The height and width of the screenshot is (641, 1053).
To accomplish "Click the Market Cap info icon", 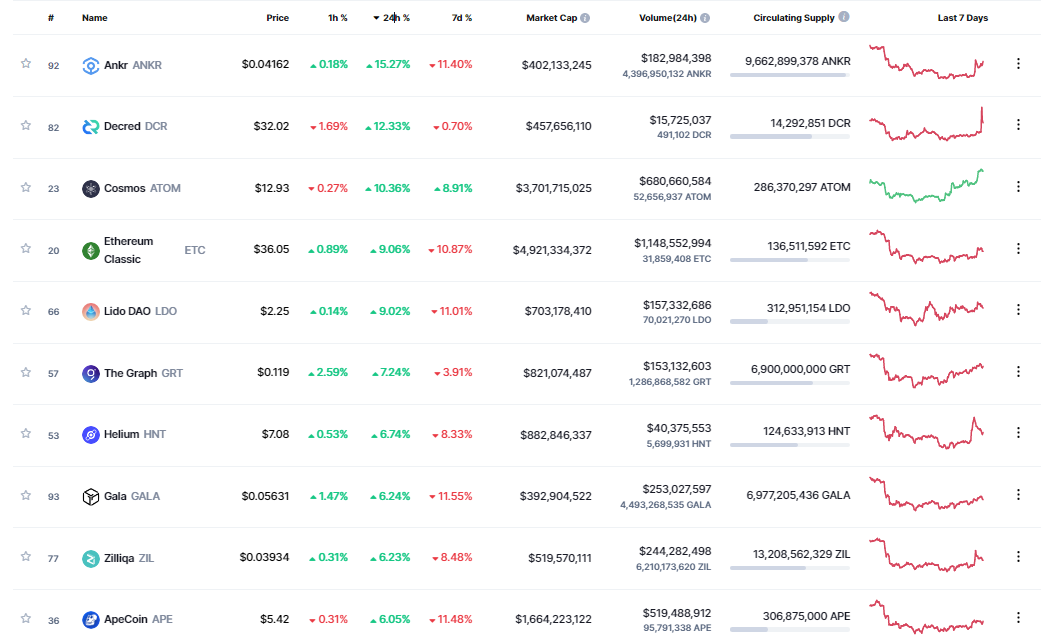I will tap(585, 18).
